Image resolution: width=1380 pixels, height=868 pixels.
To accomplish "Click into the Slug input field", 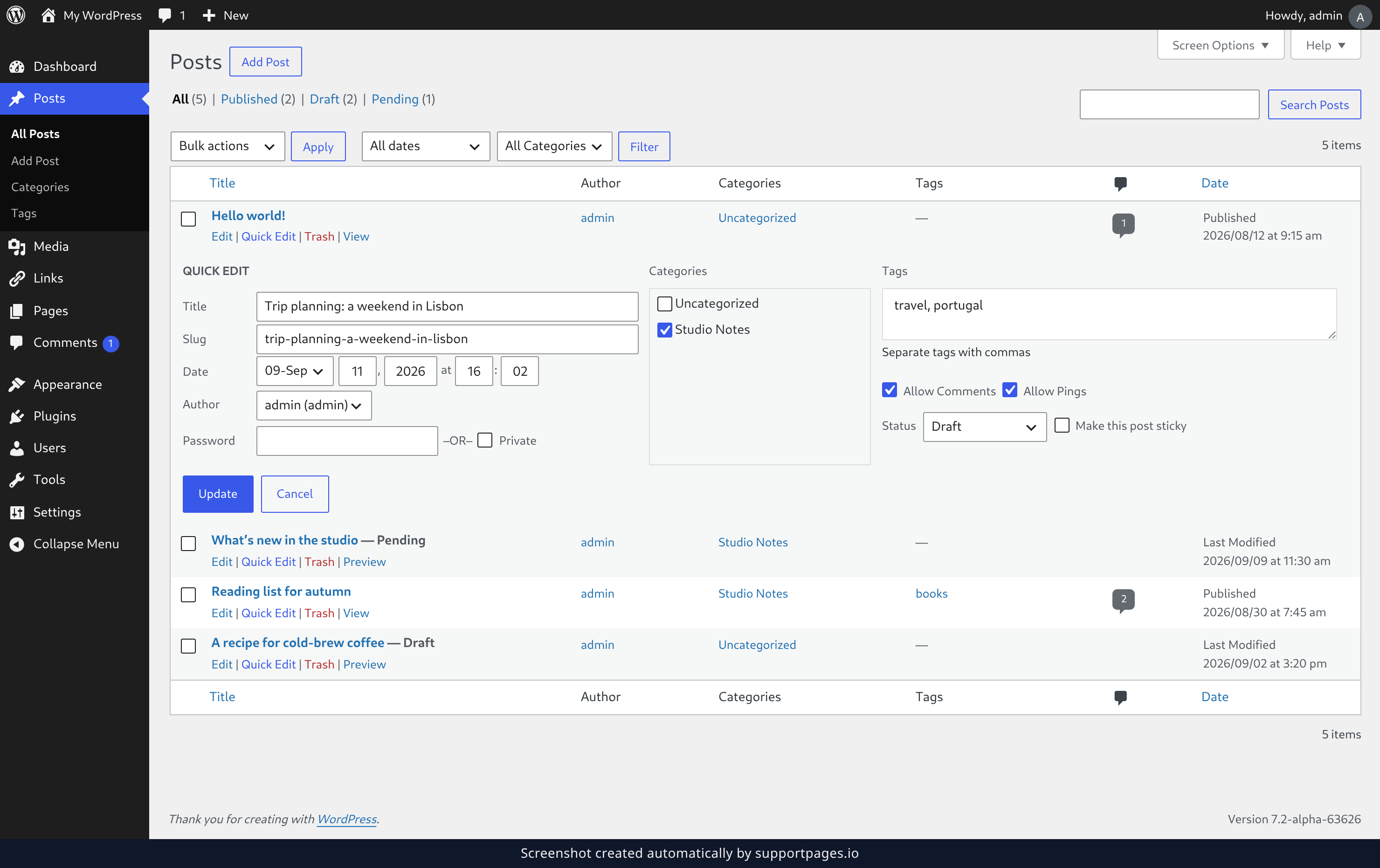I will coord(447,339).
